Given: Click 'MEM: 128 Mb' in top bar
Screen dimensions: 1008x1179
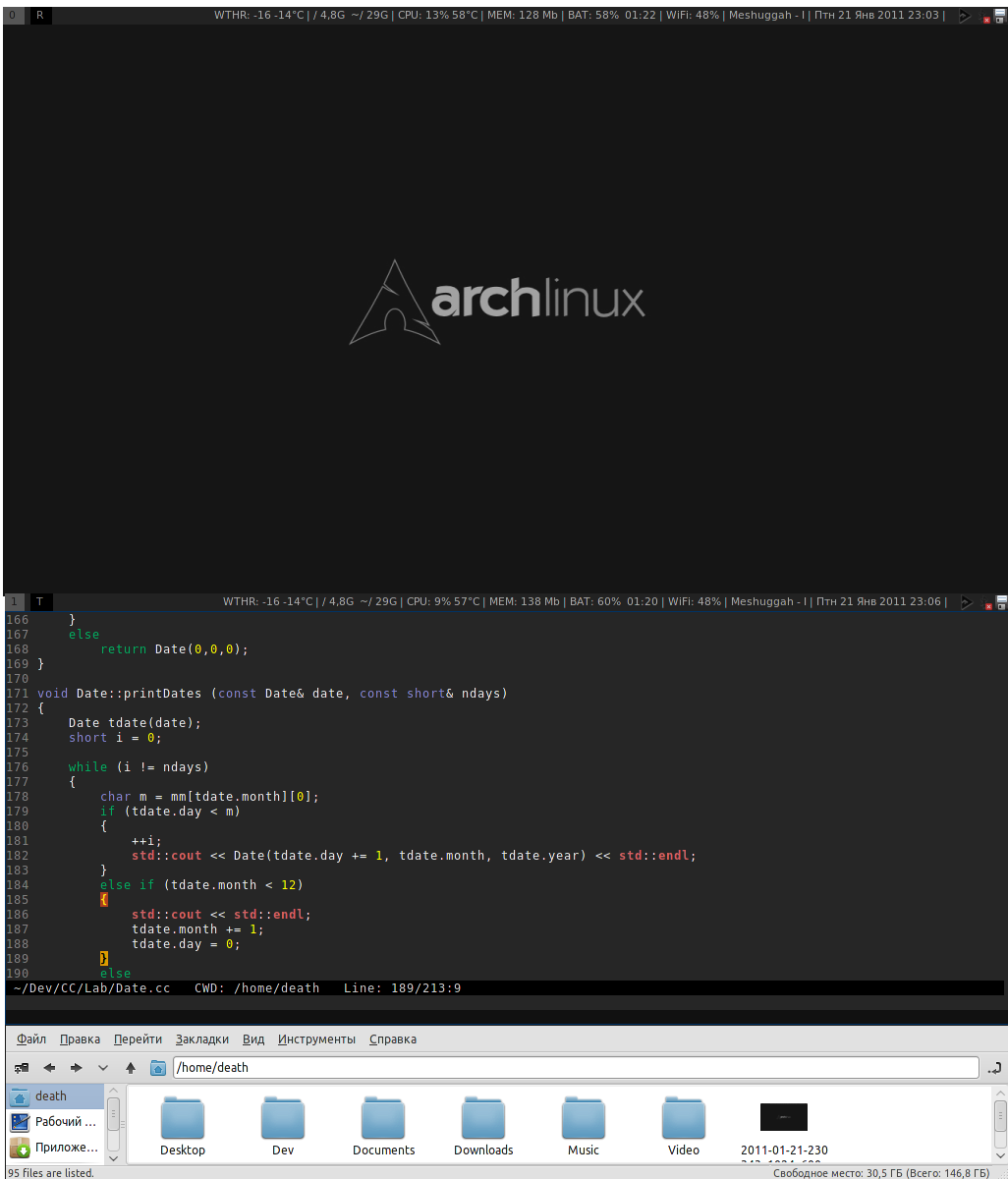Looking at the screenshot, I should 524,15.
